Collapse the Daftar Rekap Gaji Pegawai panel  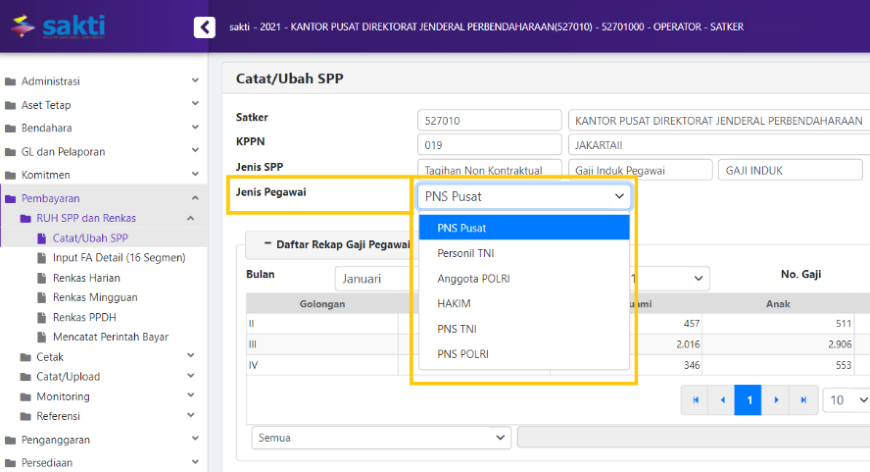point(268,243)
